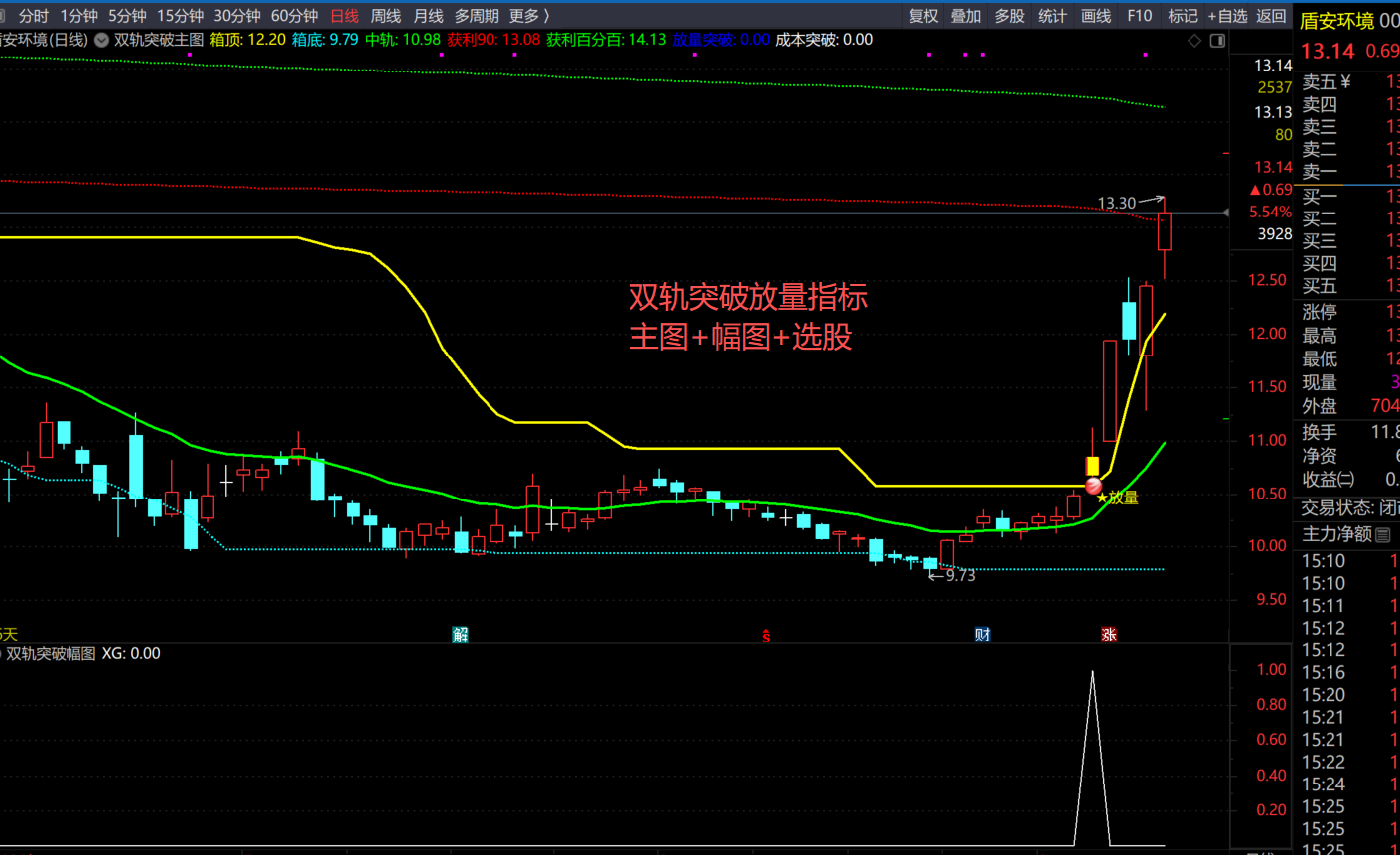1400x855 pixels.
Task: Add the stock via +自选
Action: (x=1227, y=16)
